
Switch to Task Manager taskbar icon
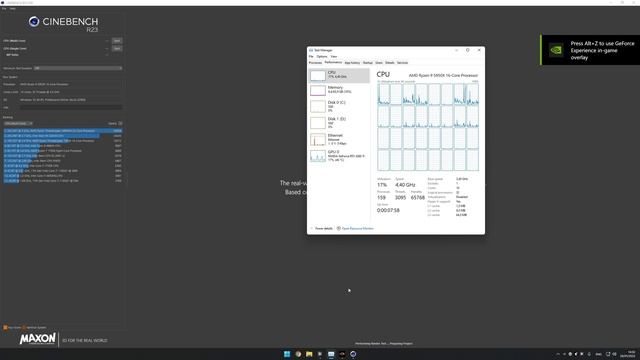pos(331,354)
